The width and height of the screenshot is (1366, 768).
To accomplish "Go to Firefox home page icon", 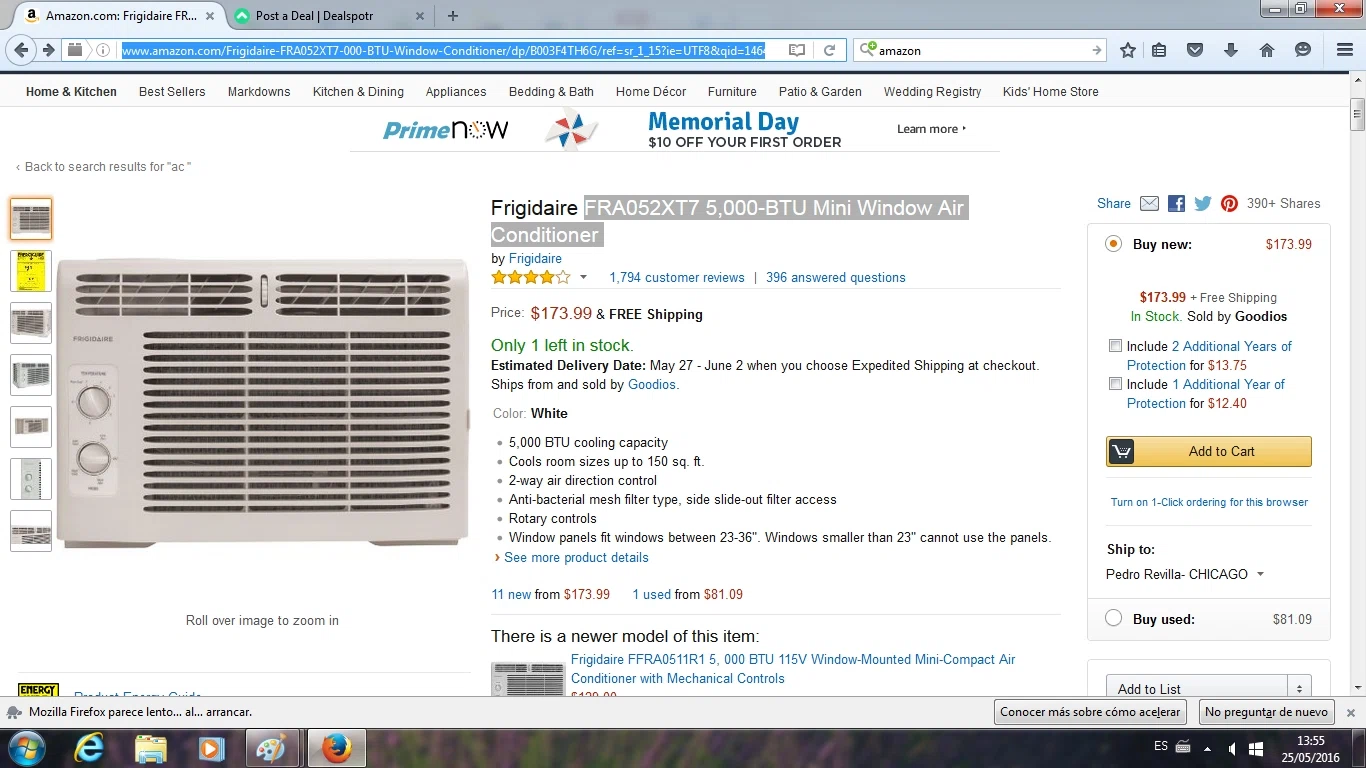I will 1267,50.
